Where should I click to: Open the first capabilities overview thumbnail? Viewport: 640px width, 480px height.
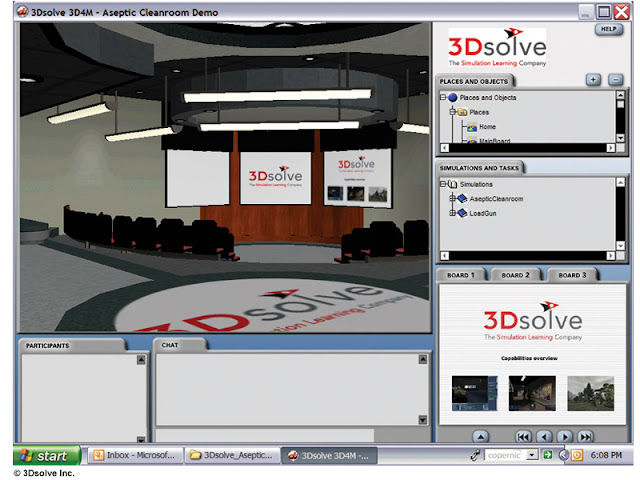(475, 393)
